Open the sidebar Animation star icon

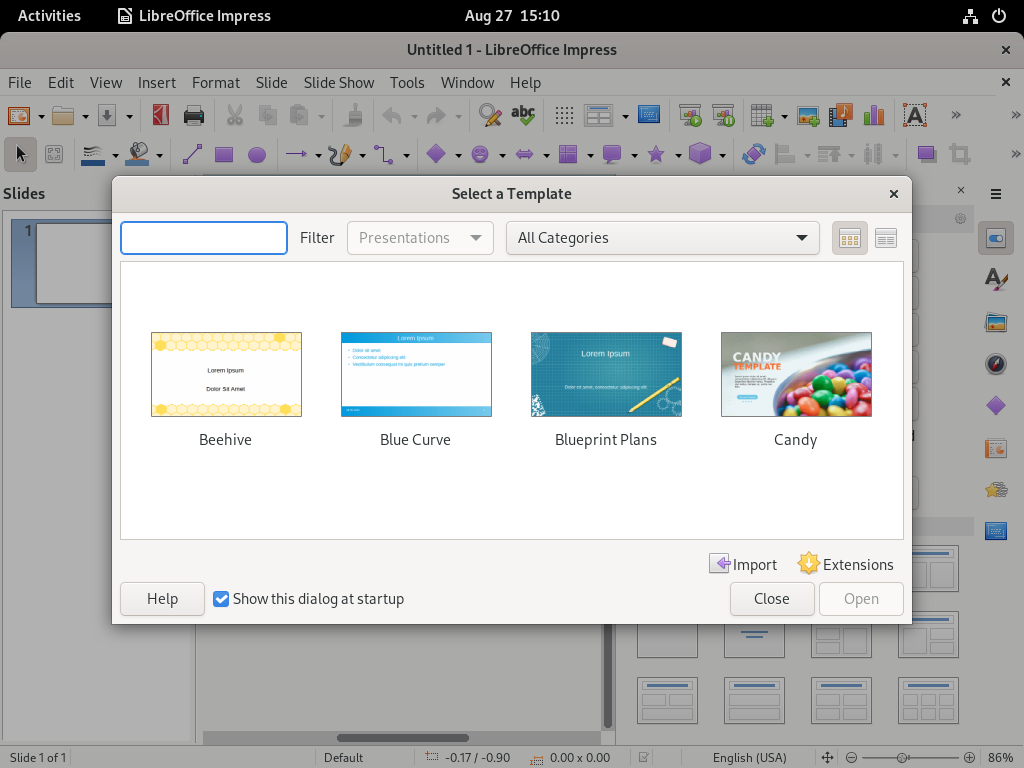point(995,490)
